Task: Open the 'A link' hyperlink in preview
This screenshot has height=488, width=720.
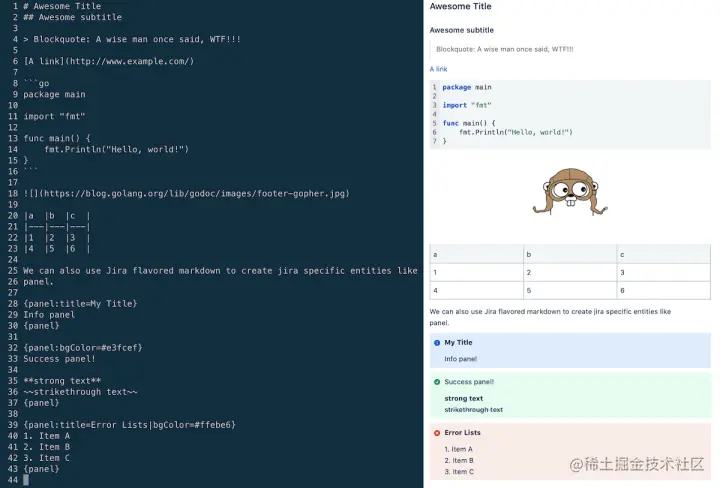Action: coord(438,69)
